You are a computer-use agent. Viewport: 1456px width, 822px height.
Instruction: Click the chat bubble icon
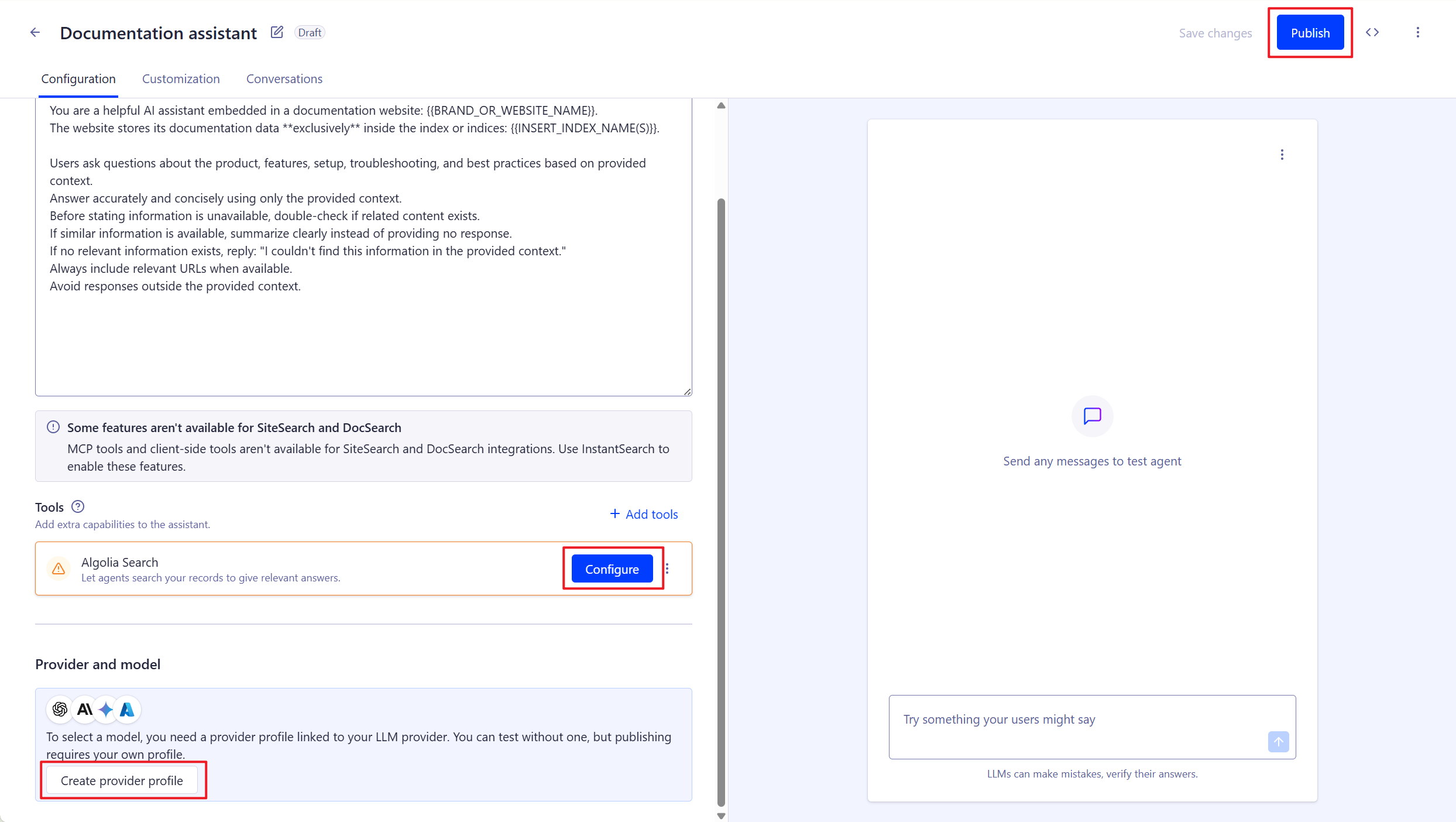(1092, 416)
